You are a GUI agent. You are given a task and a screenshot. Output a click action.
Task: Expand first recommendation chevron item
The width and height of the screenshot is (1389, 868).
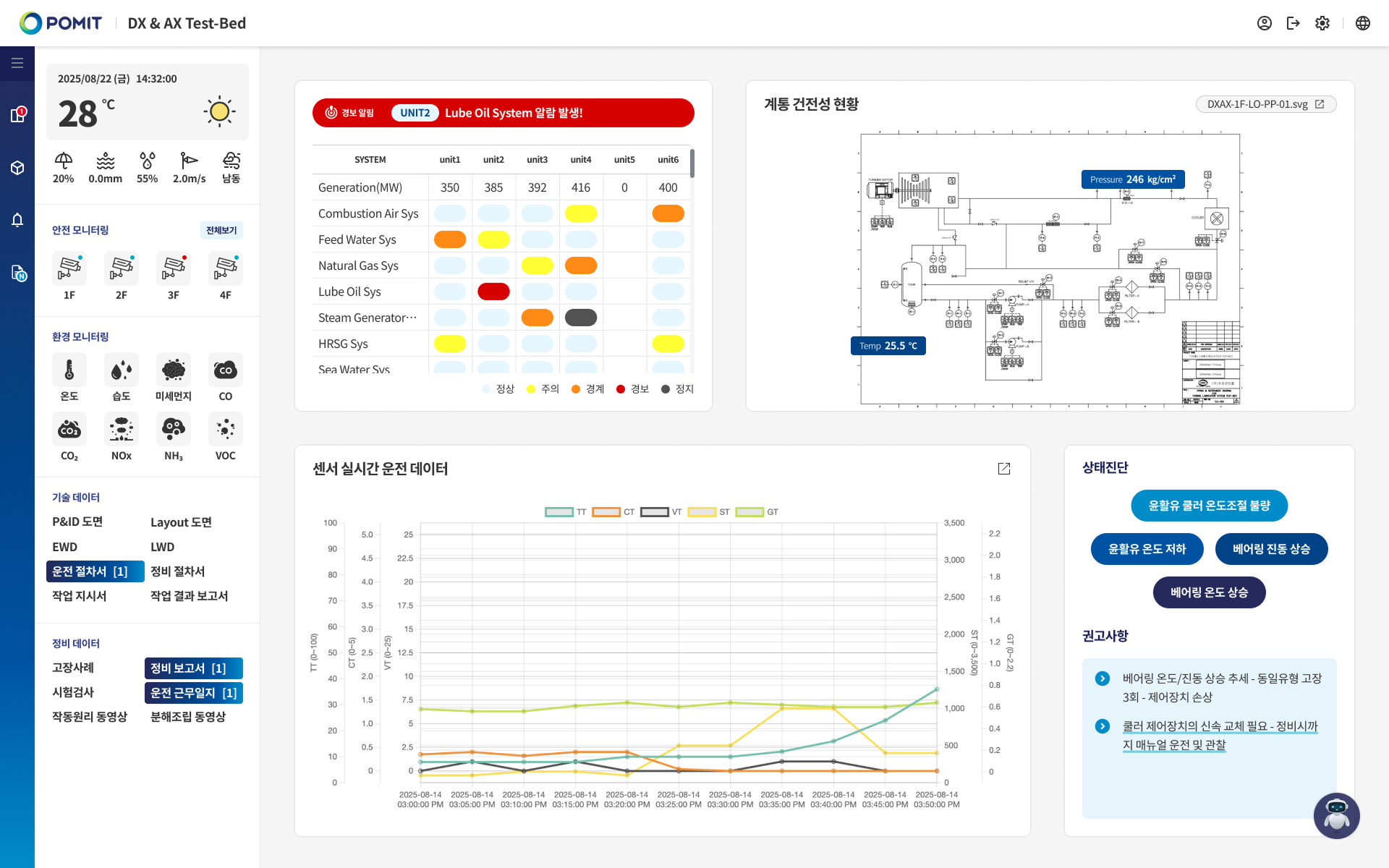pos(1103,678)
